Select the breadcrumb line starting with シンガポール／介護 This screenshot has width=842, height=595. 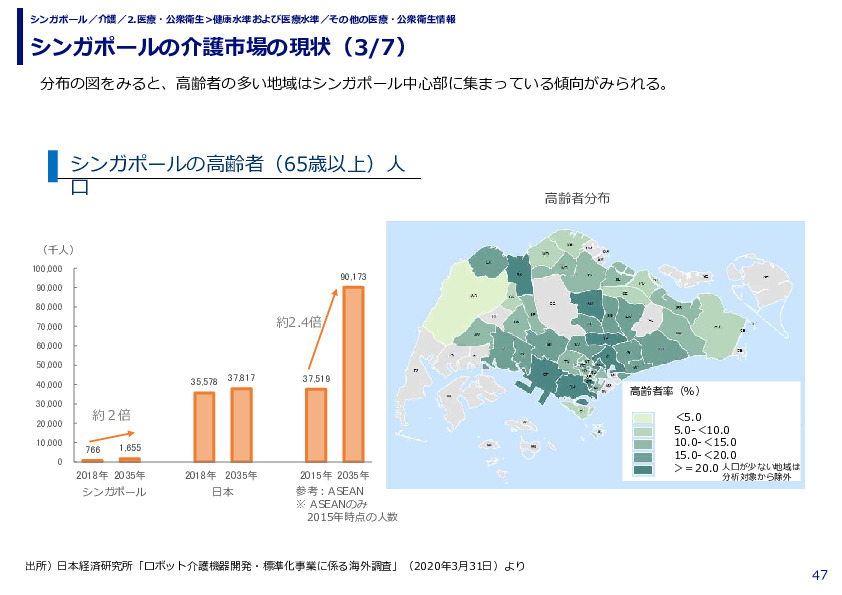coord(243,19)
